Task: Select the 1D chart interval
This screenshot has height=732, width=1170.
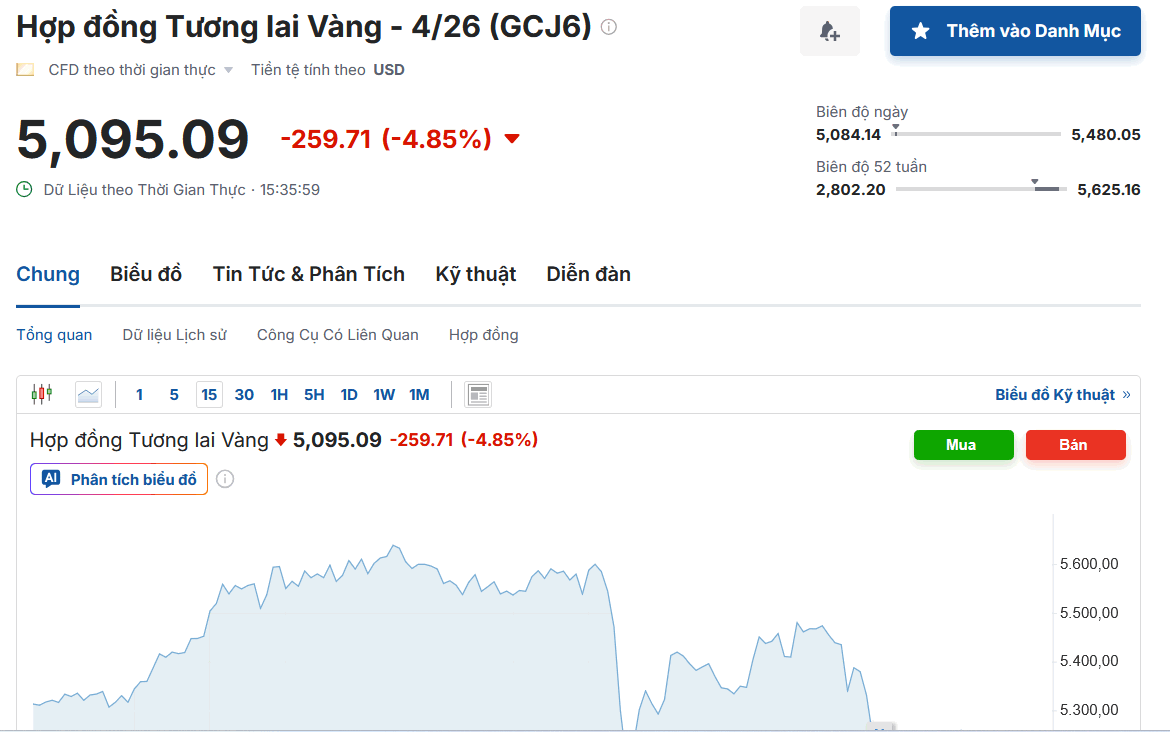Action: coord(349,394)
